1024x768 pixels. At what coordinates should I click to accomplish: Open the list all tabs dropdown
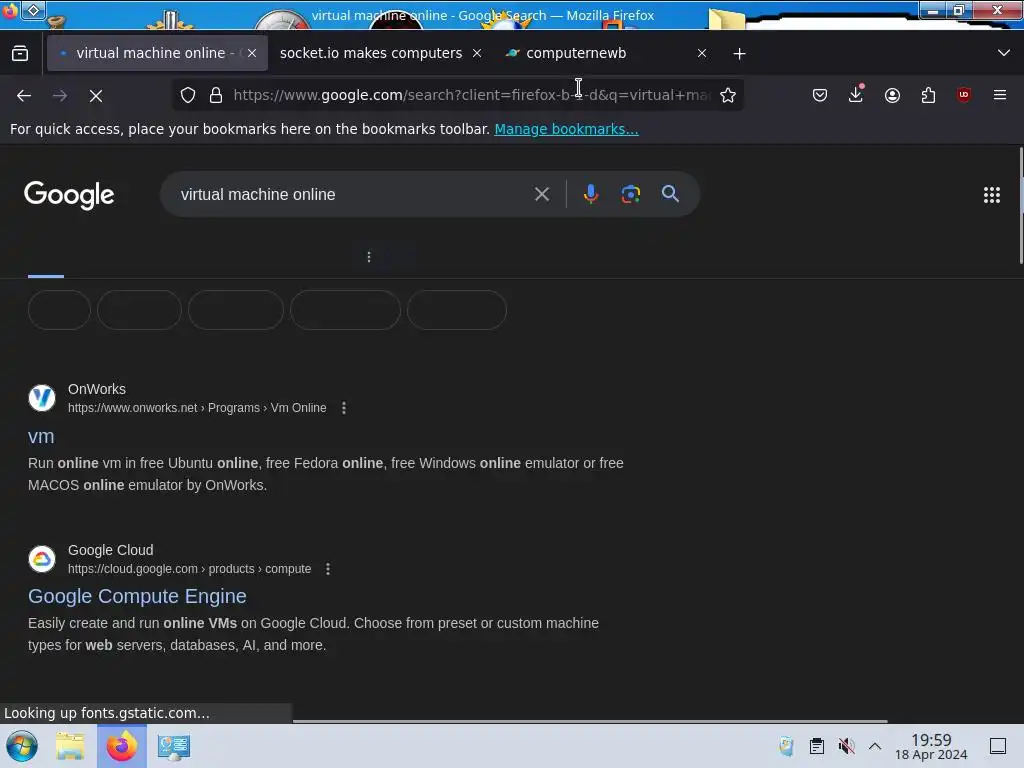pos(1004,53)
